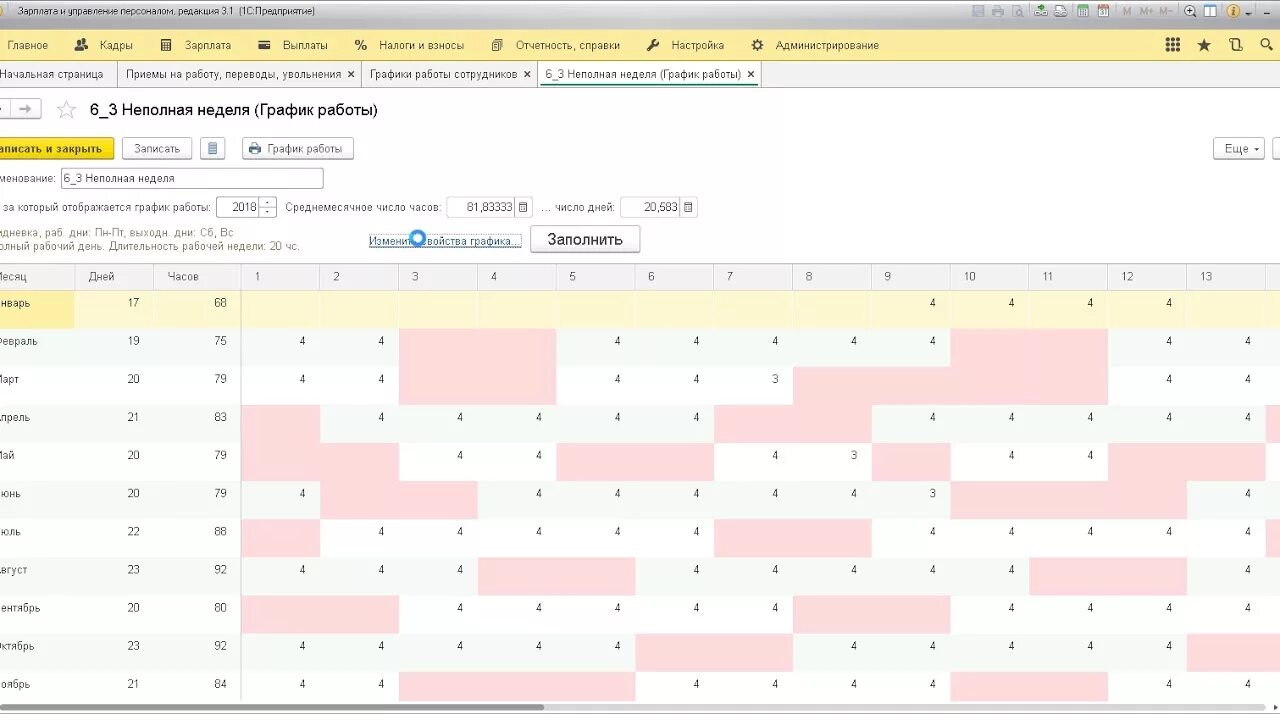Image resolution: width=1280 pixels, height=720 pixels.
Task: Click the M- memory subtract button
Action: [1166, 11]
